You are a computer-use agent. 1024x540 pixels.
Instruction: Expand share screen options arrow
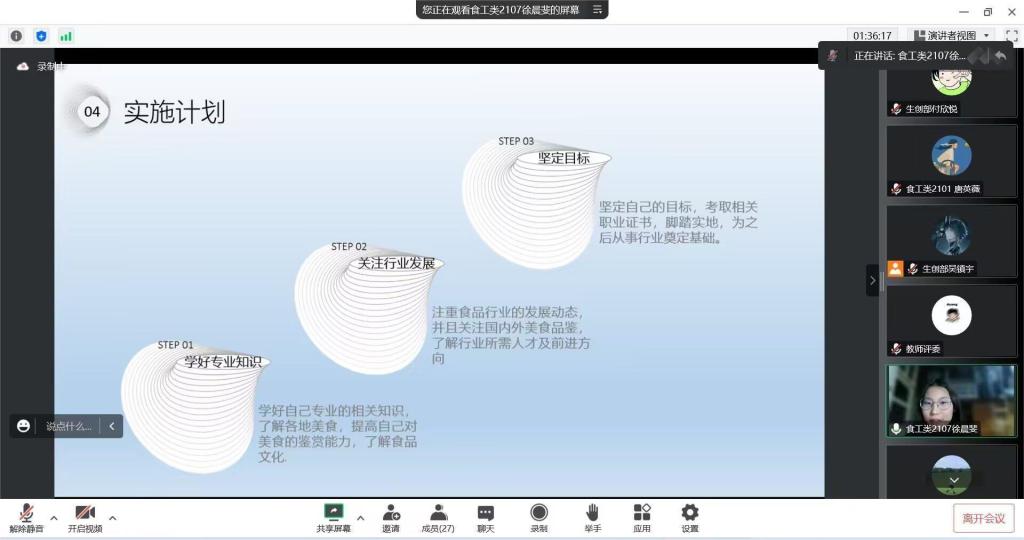pos(360,518)
